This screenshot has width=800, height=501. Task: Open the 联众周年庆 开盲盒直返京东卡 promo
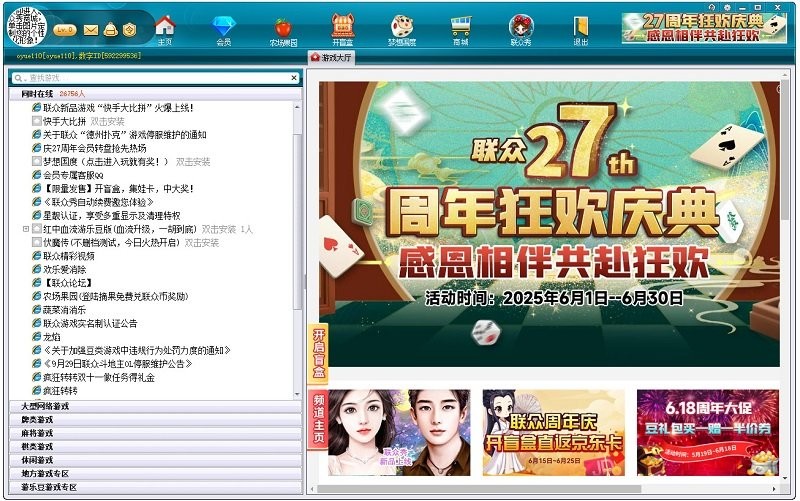pyautogui.click(x=554, y=433)
